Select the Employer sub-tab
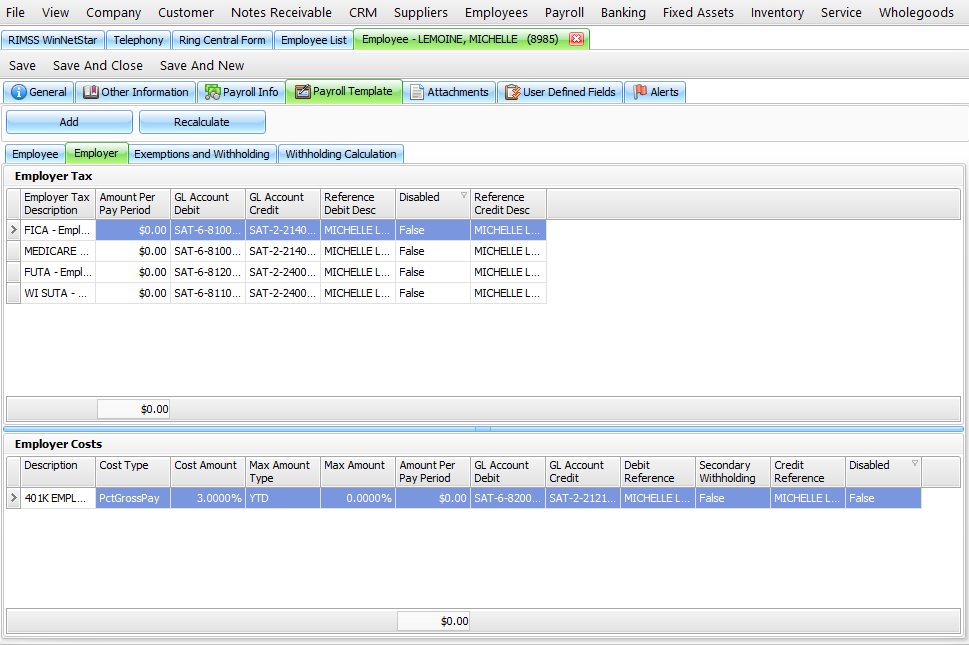 pos(96,153)
